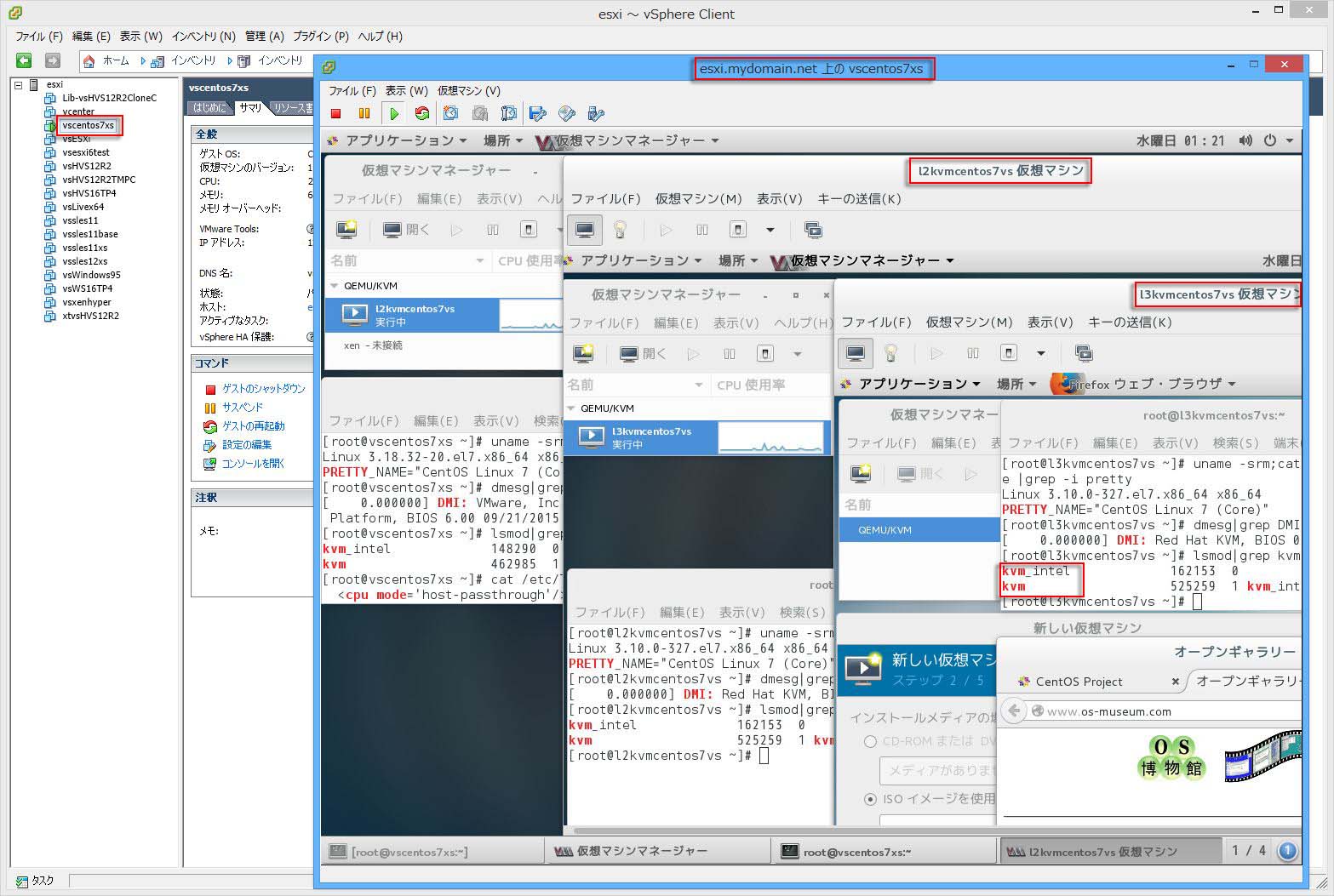Select the CD-ROM or DVD install media radio button
The height and width of the screenshot is (896, 1334).
pyautogui.click(x=870, y=742)
